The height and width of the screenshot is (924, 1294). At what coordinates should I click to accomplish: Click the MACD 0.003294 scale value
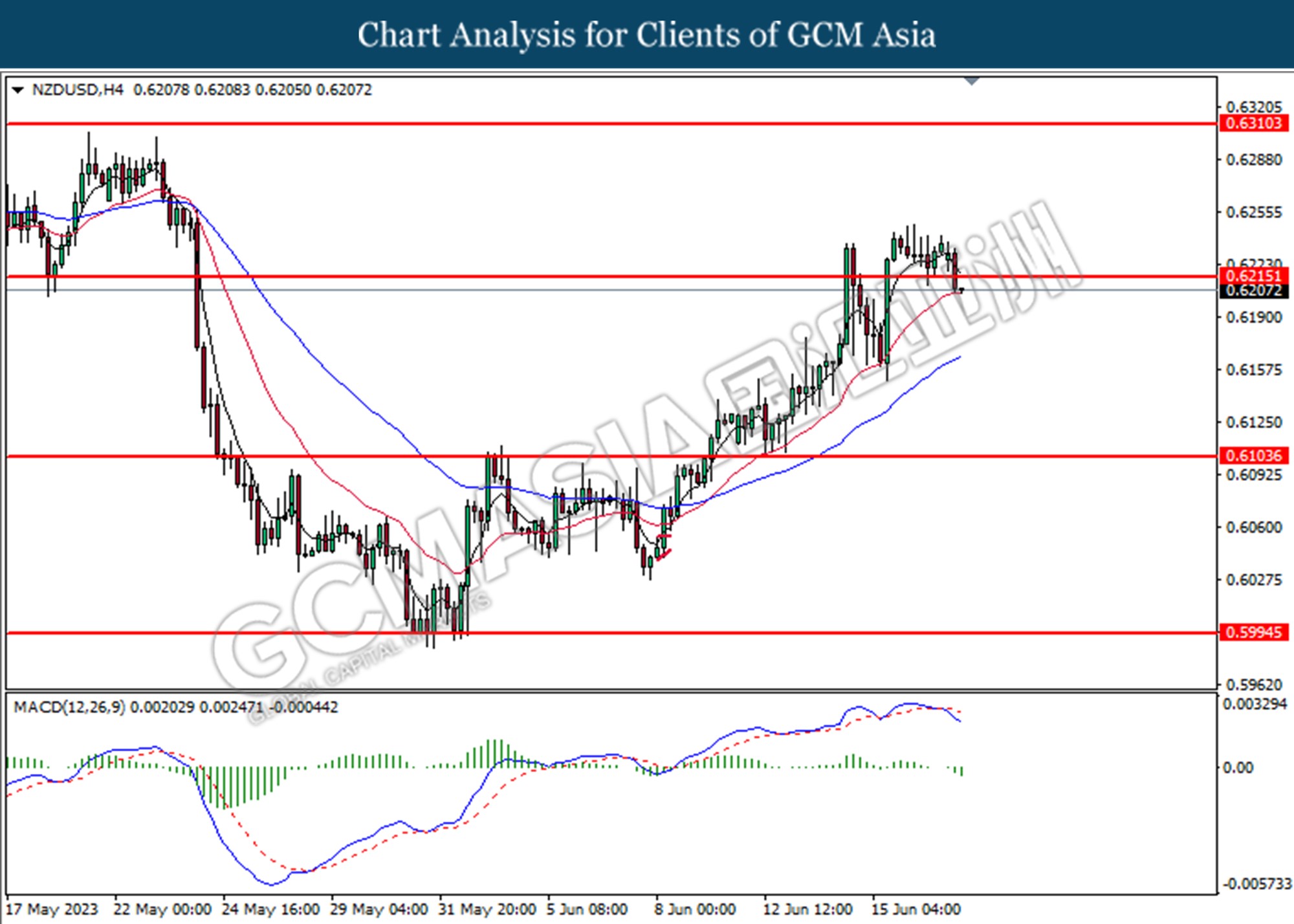click(x=1255, y=704)
